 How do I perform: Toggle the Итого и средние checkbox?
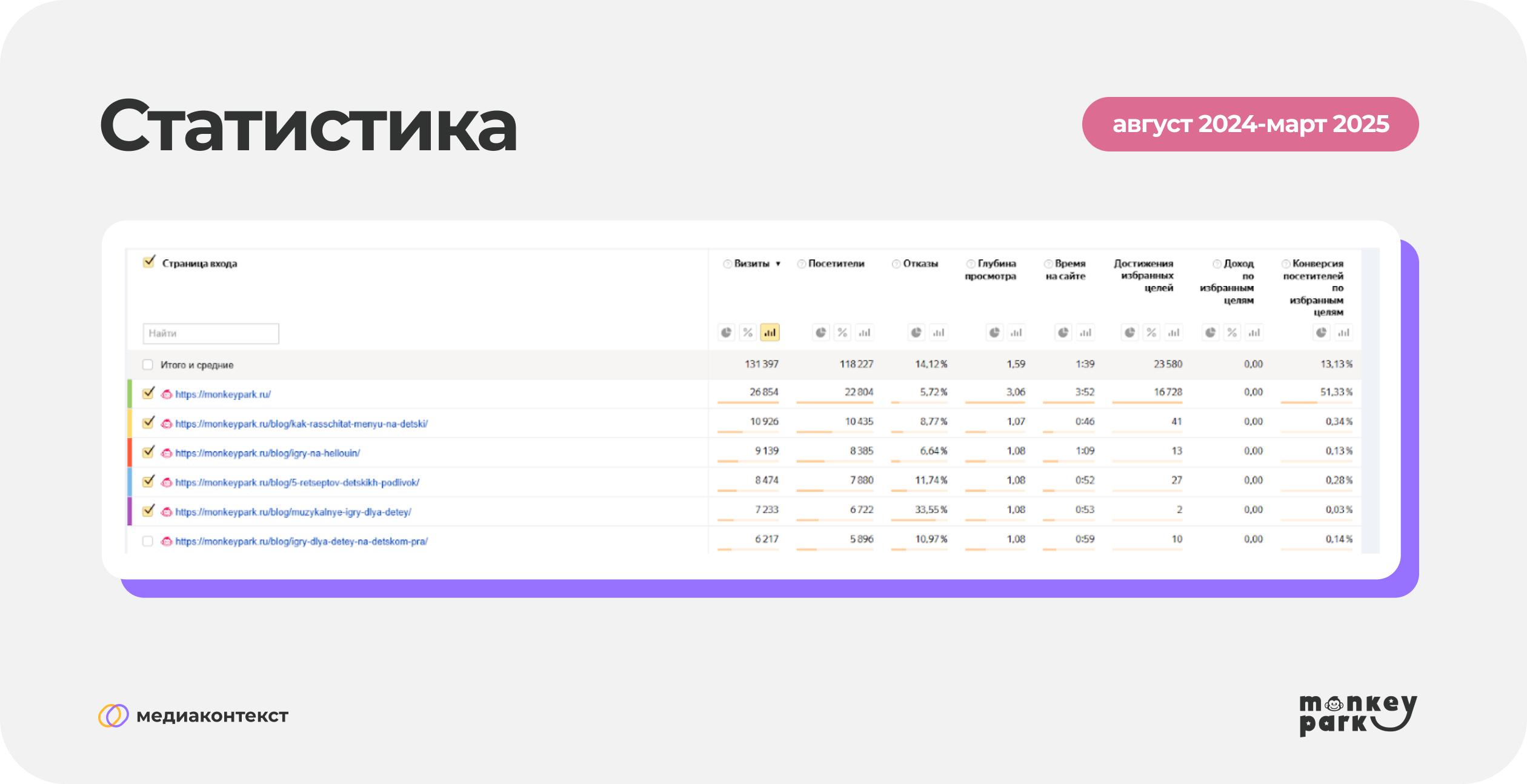[x=147, y=365]
